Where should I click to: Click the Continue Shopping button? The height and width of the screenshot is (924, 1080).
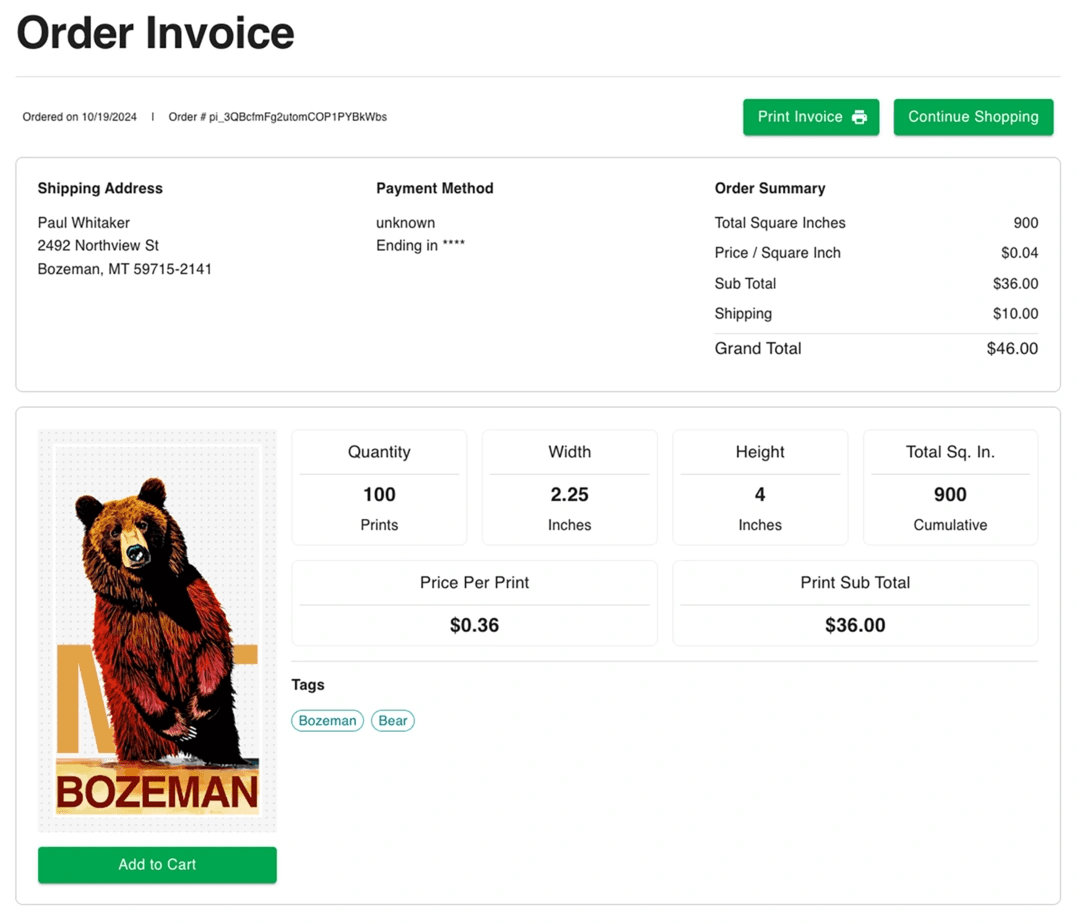[x=973, y=116]
